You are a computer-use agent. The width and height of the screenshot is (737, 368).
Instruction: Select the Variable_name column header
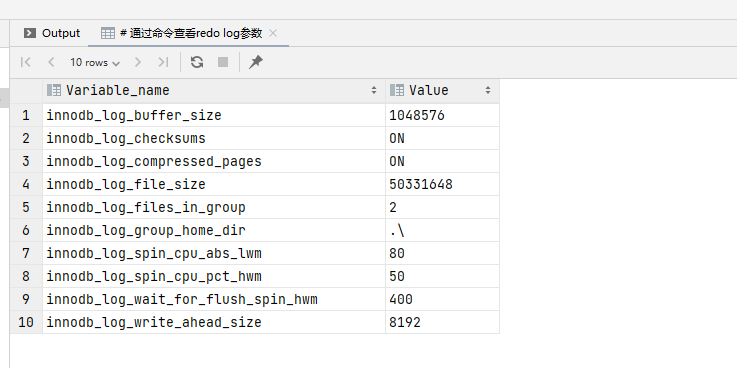214,90
